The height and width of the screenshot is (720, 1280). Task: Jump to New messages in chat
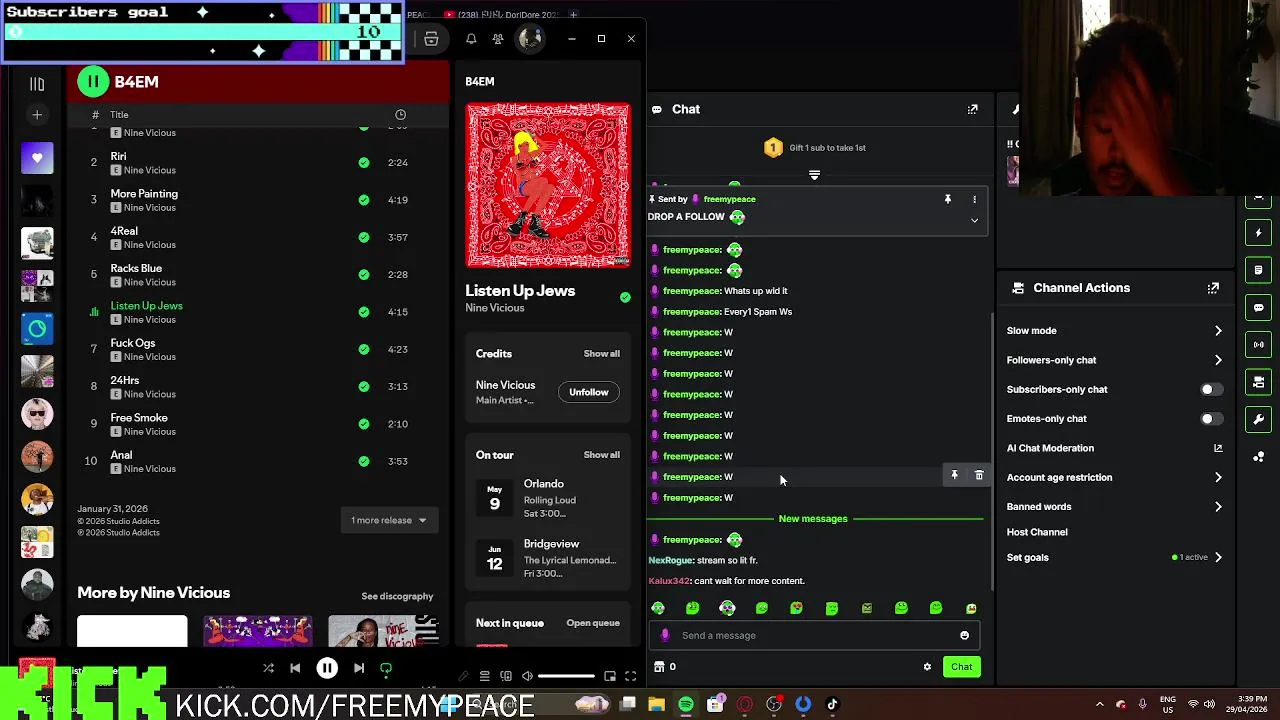click(813, 519)
